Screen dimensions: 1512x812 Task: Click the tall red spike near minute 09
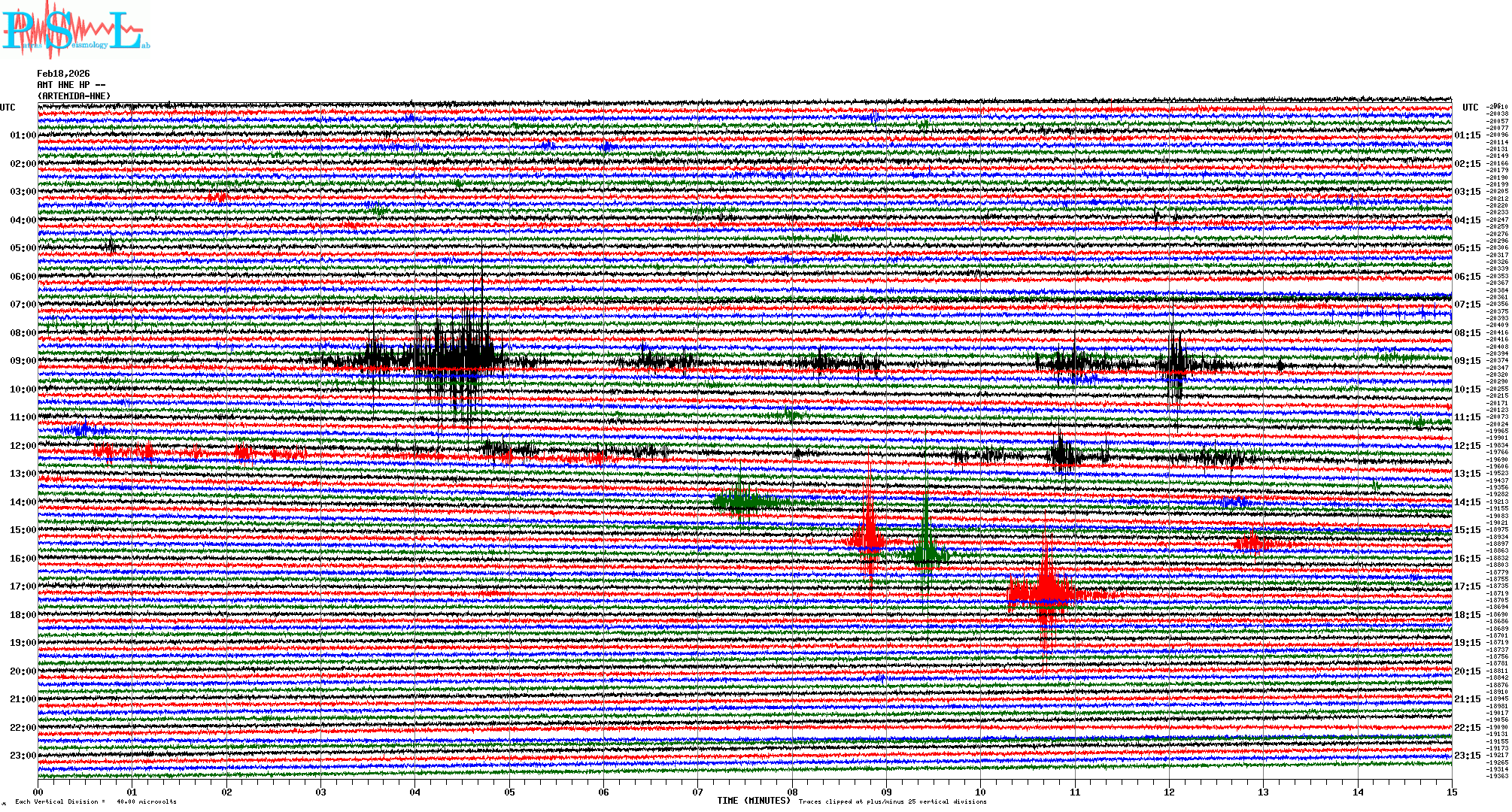click(x=870, y=538)
